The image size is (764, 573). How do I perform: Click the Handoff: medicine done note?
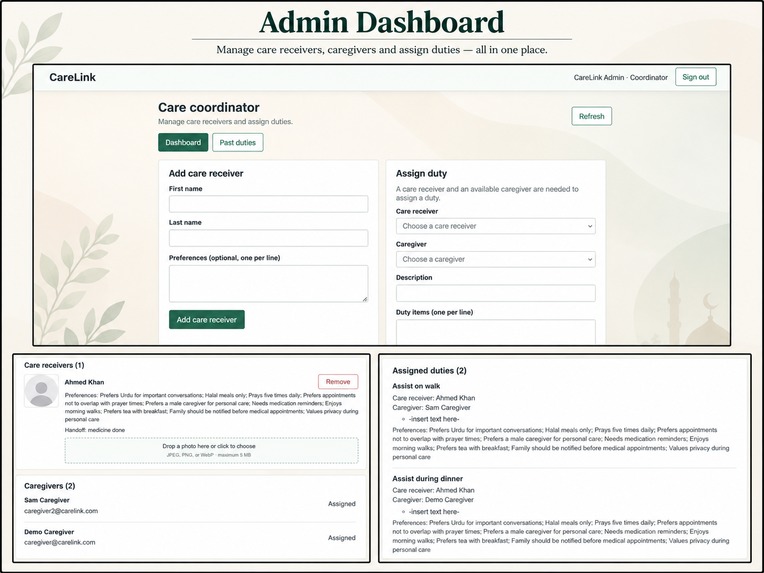pos(95,430)
